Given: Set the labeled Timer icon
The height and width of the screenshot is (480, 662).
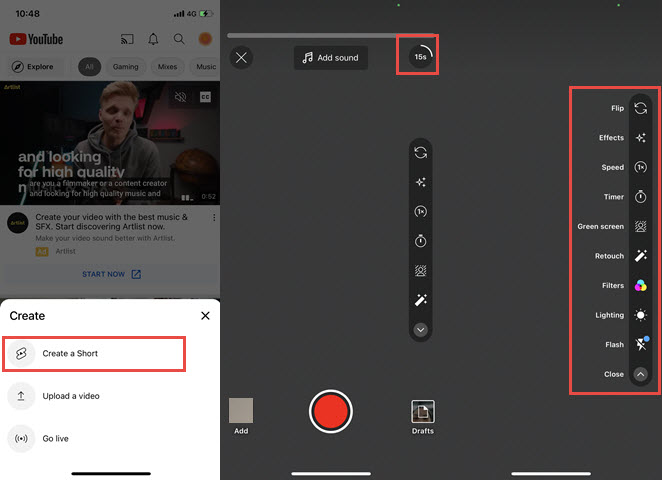Looking at the screenshot, I should pos(640,197).
